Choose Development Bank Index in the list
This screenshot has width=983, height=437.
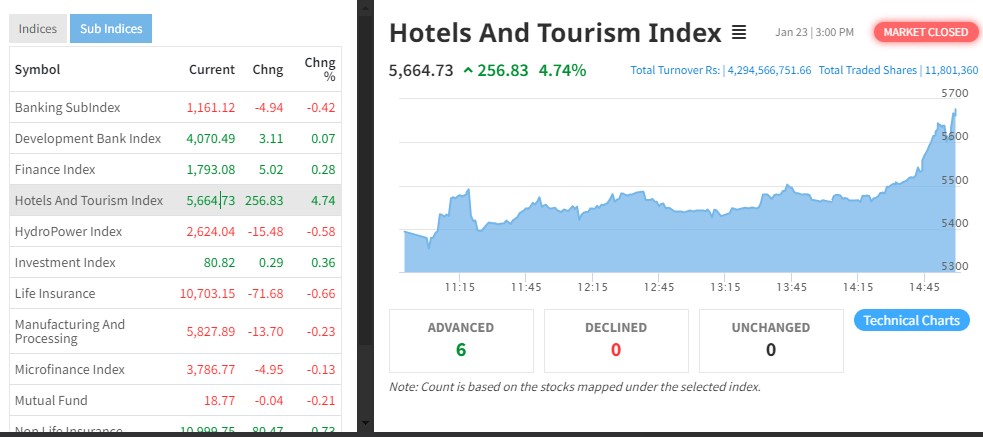(87, 138)
